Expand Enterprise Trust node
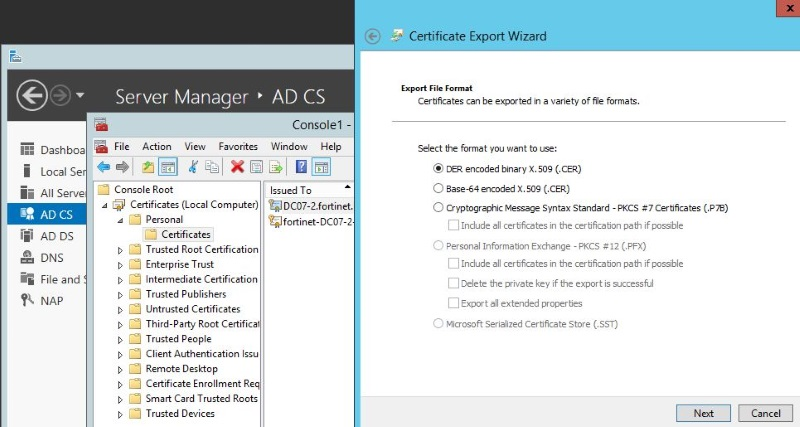Viewport: 800px width, 427px height. (120, 265)
